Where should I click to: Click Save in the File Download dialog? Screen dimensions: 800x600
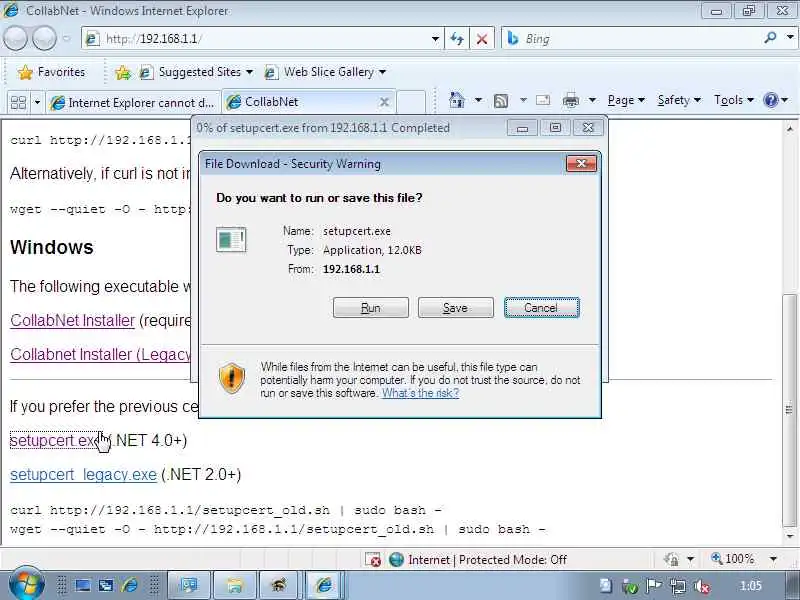tap(456, 308)
